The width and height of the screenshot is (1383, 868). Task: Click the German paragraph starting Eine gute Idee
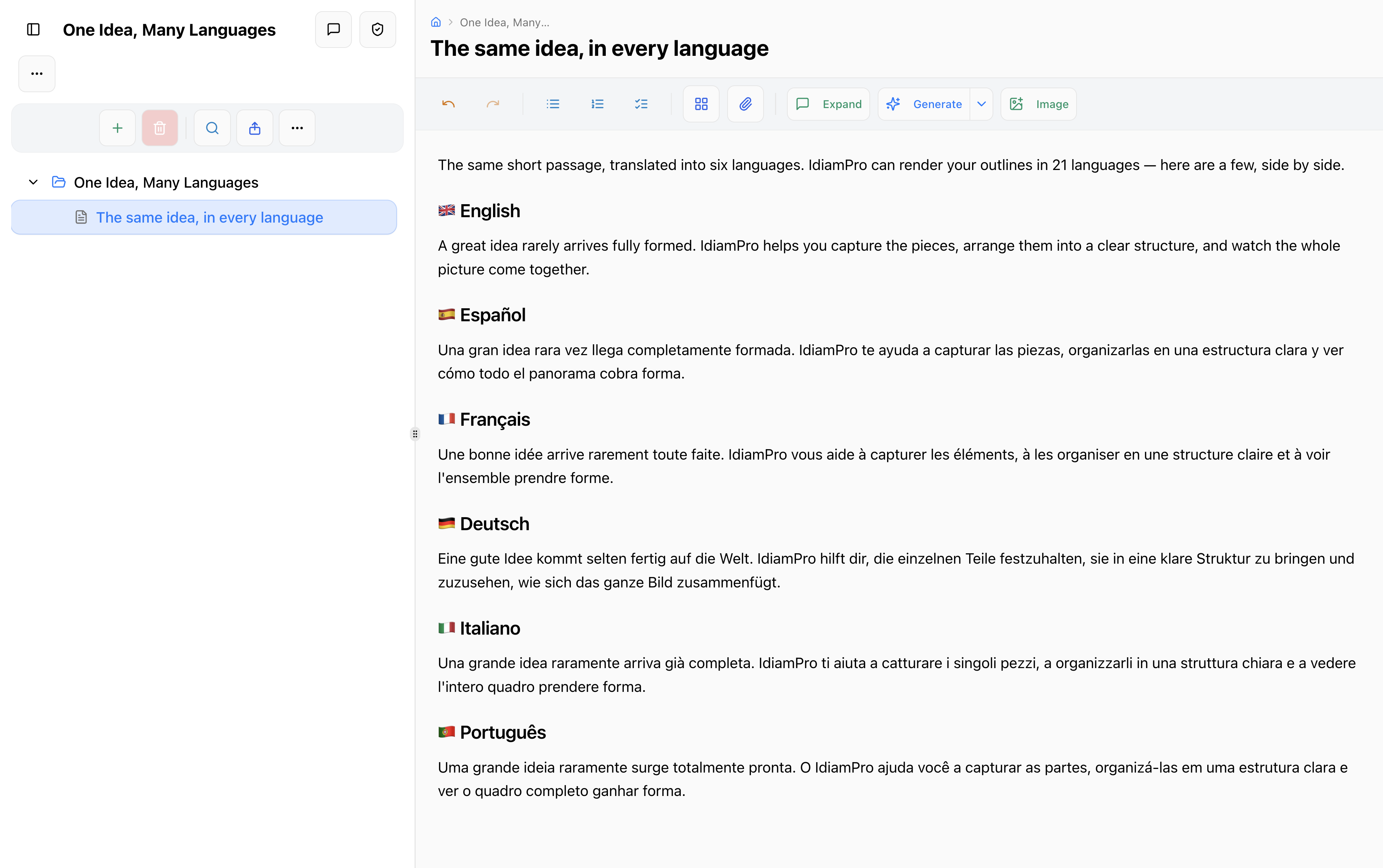896,571
